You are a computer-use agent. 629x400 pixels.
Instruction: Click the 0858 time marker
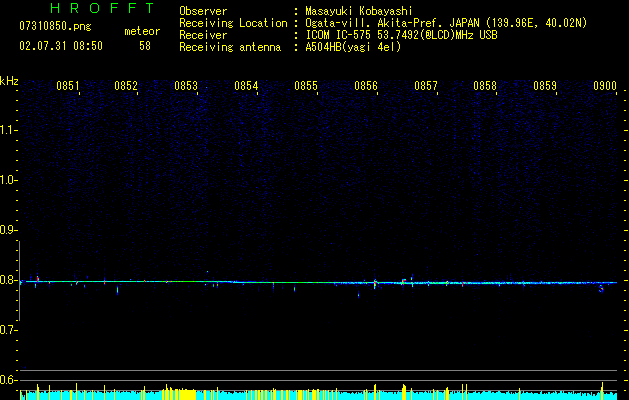[485, 86]
